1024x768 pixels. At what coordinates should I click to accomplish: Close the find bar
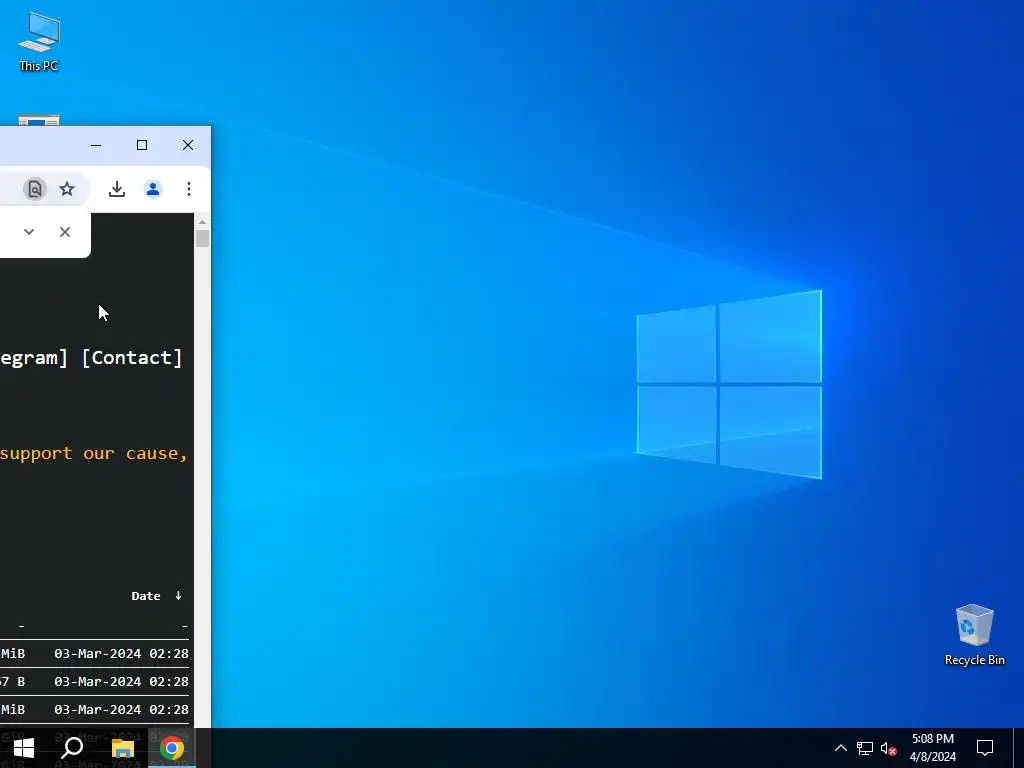click(x=65, y=232)
